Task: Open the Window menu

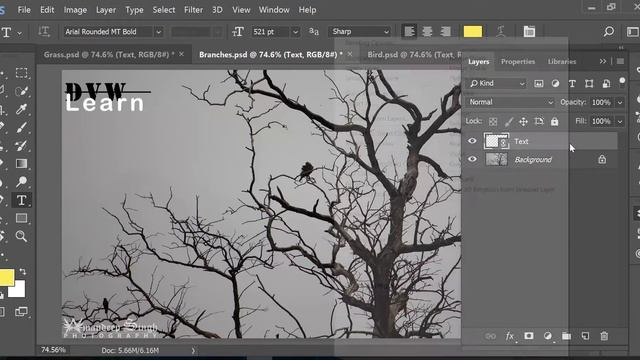Action: (274, 10)
